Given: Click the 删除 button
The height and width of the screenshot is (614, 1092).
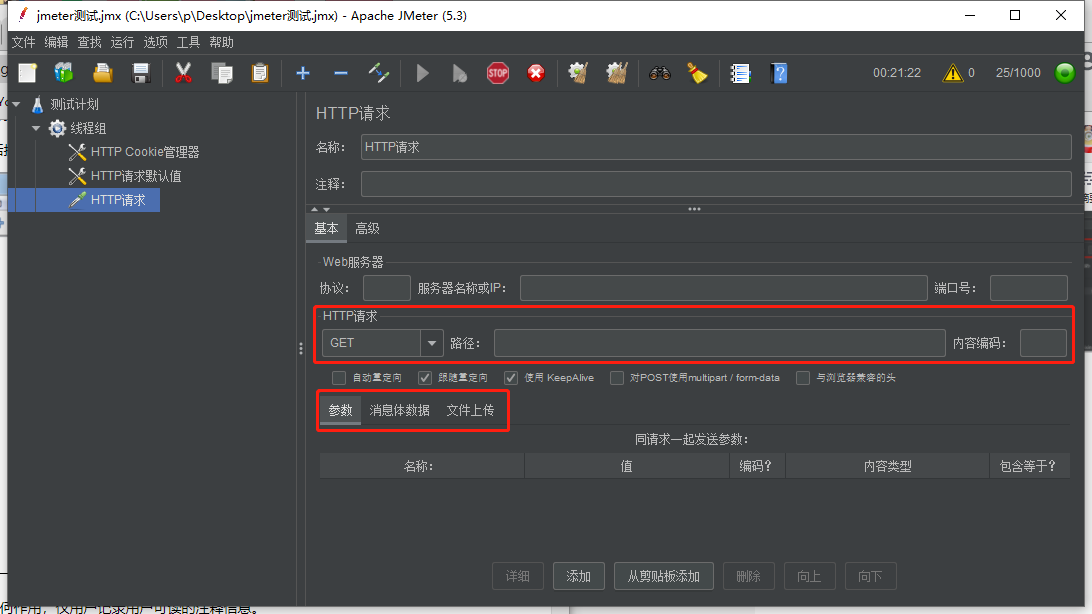Looking at the screenshot, I should point(749,576).
